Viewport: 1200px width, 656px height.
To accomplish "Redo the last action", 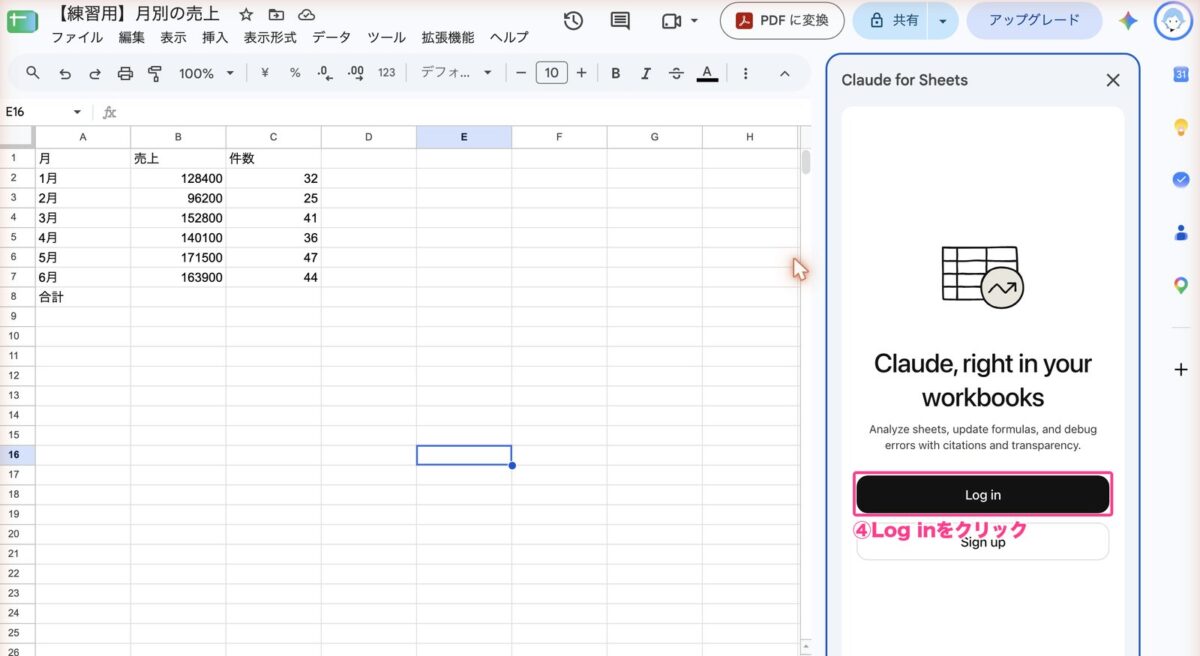I will pos(95,73).
